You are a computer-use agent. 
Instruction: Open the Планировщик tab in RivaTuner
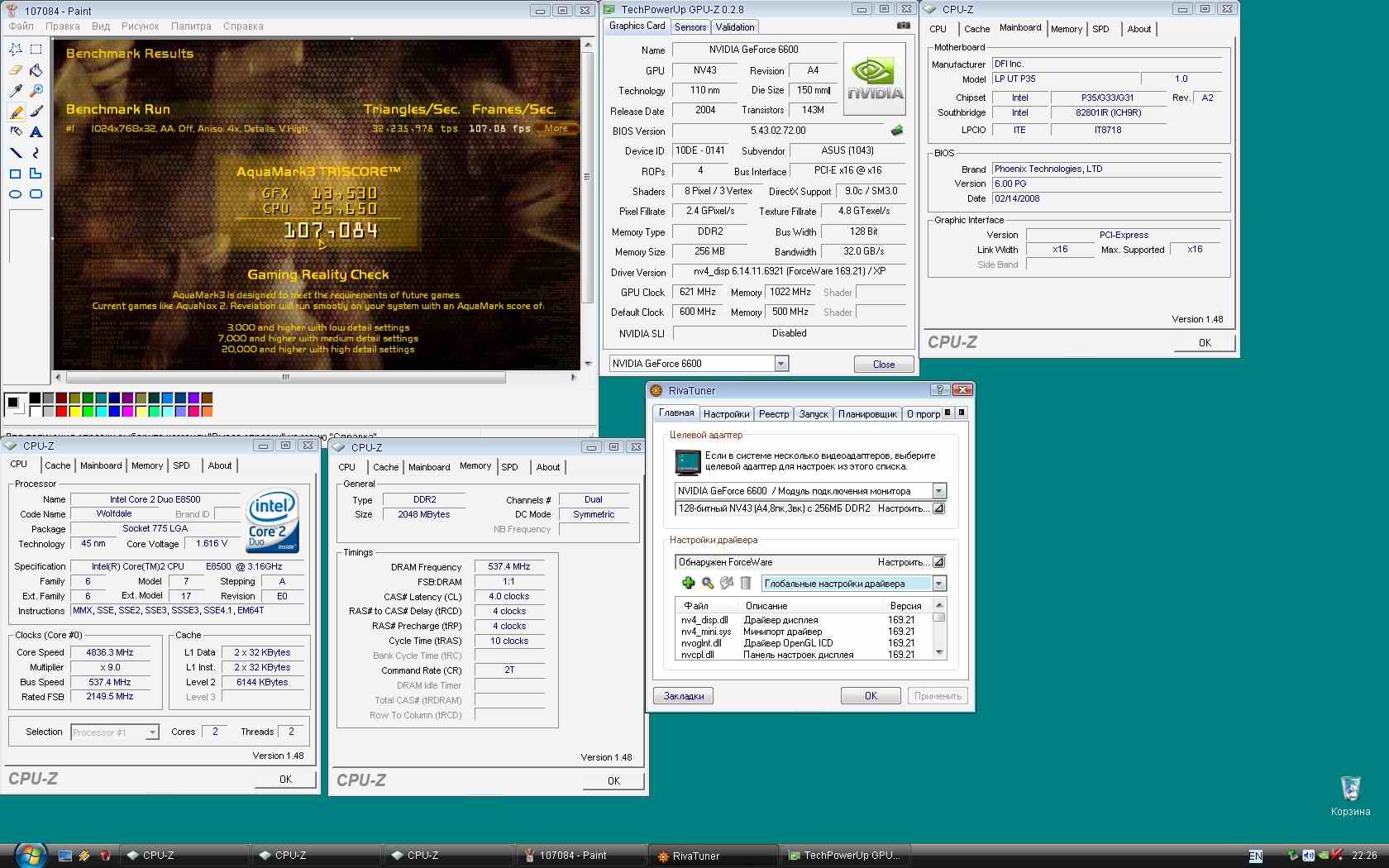867,414
